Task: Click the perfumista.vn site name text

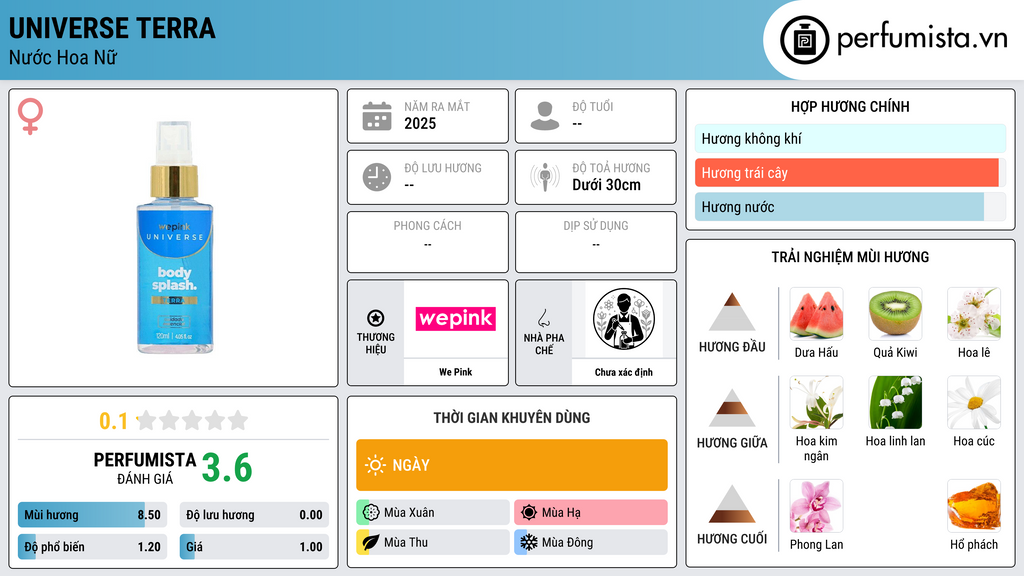Action: [922, 38]
